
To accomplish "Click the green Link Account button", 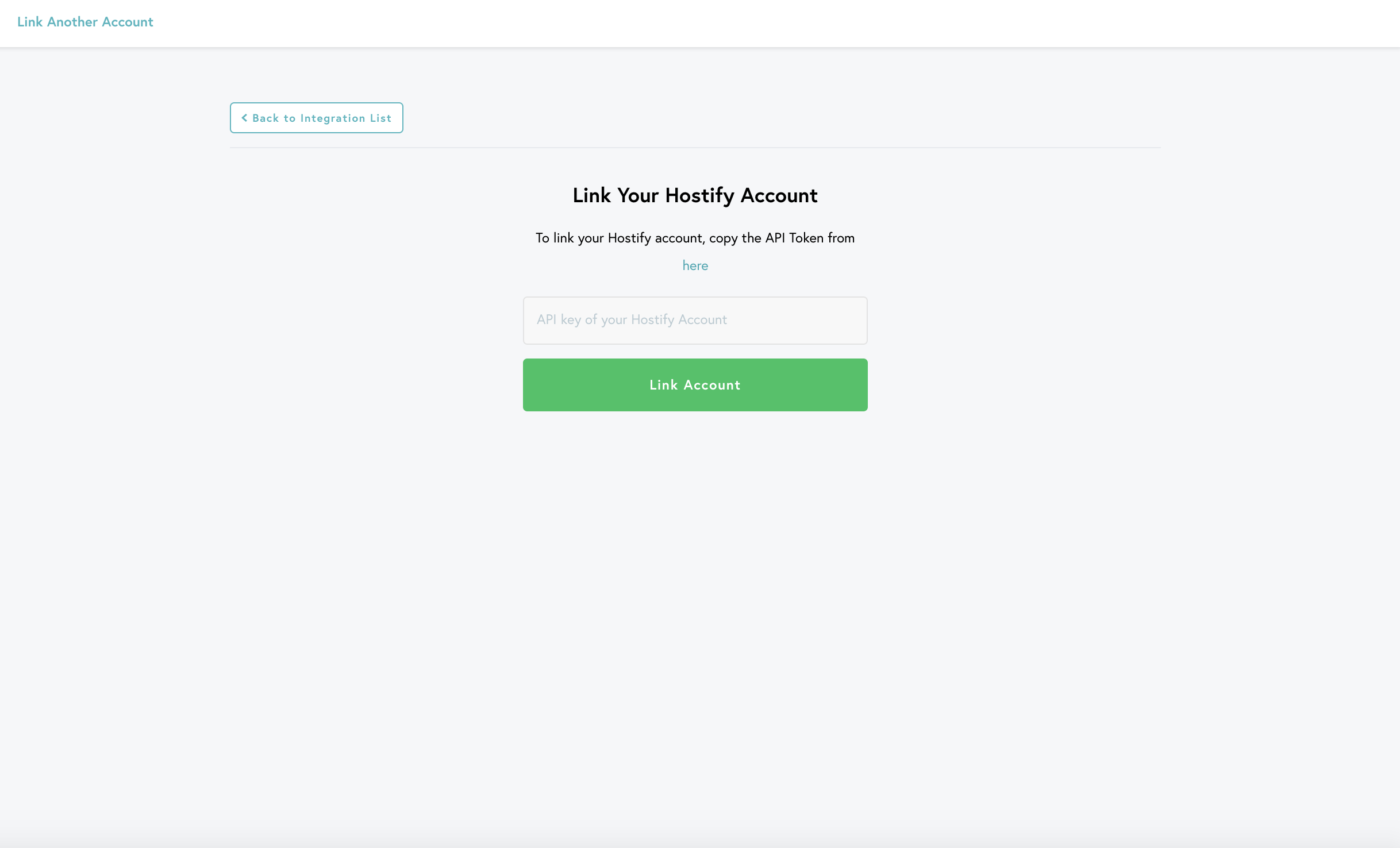I will (x=695, y=385).
